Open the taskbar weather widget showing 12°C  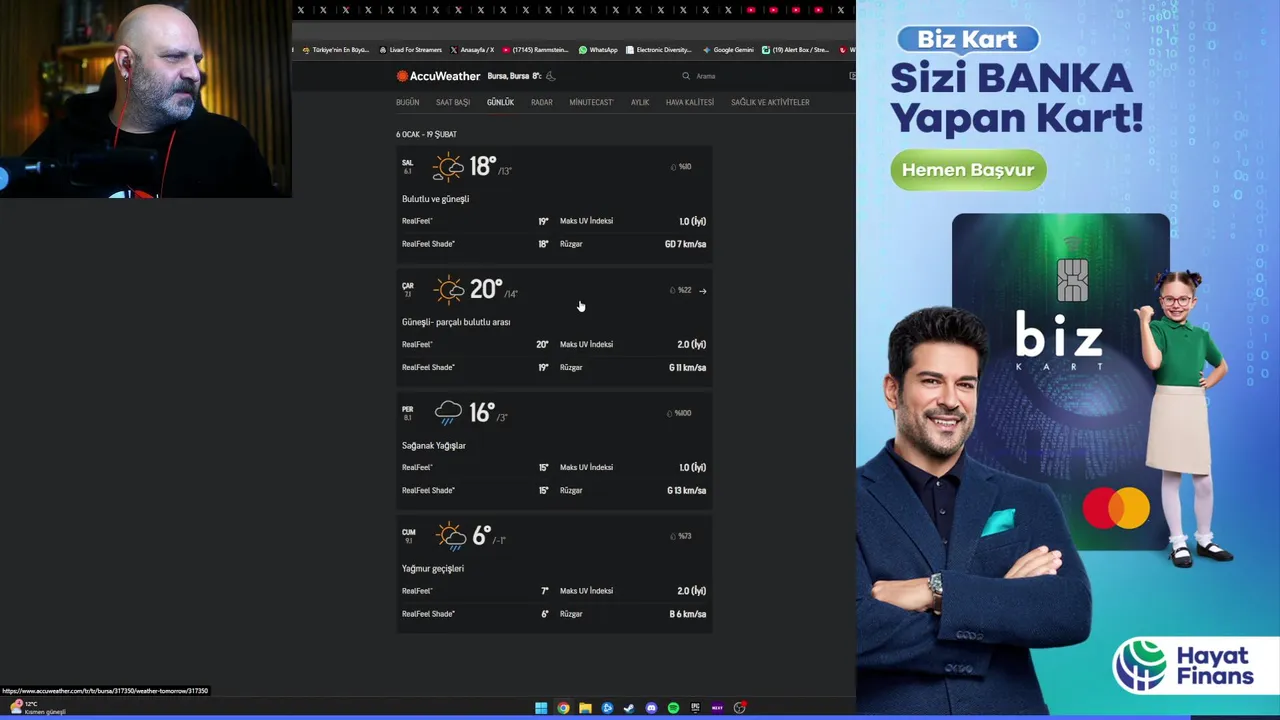click(36, 707)
